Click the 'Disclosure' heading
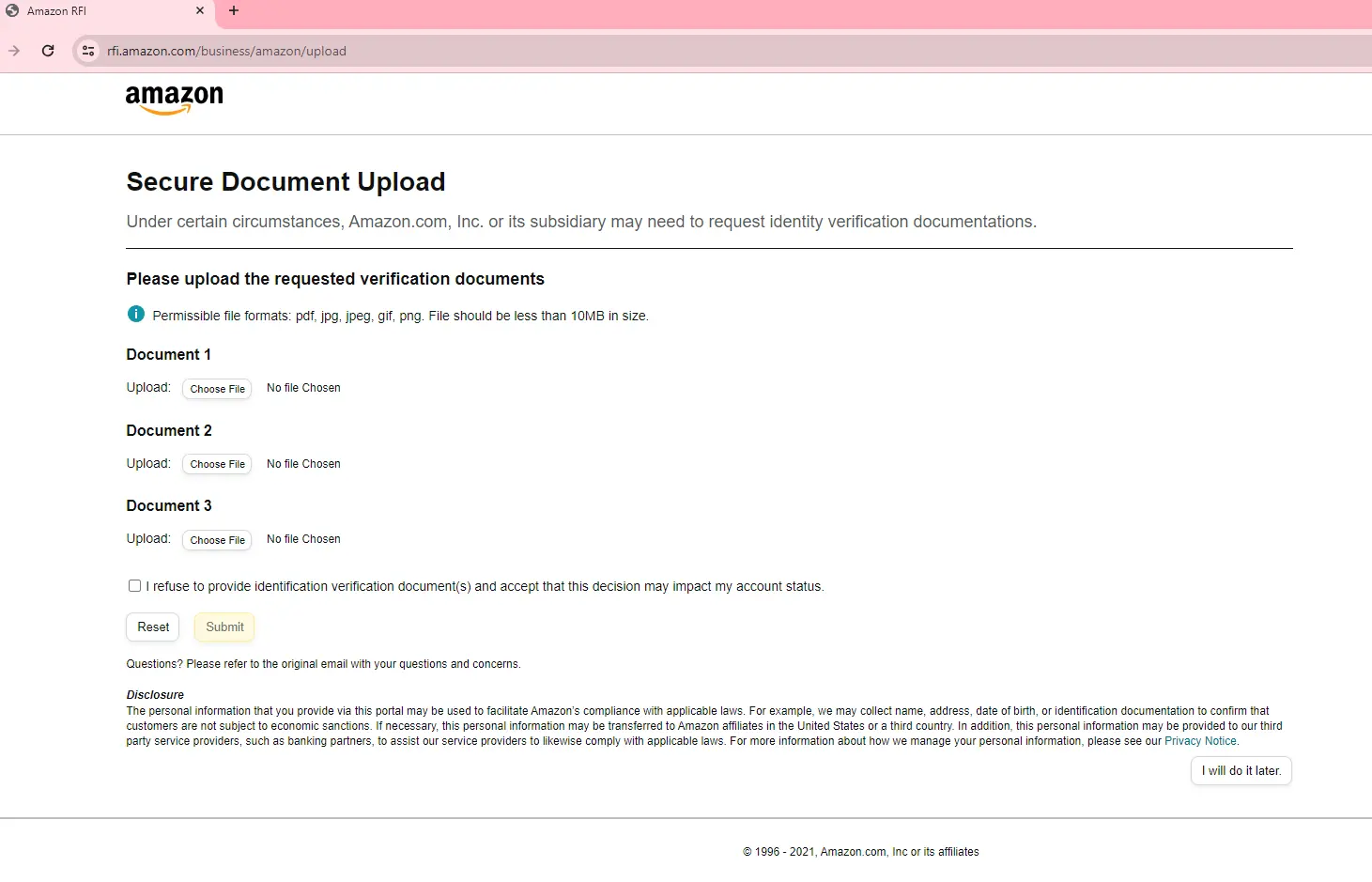1372x882 pixels. tap(155, 695)
